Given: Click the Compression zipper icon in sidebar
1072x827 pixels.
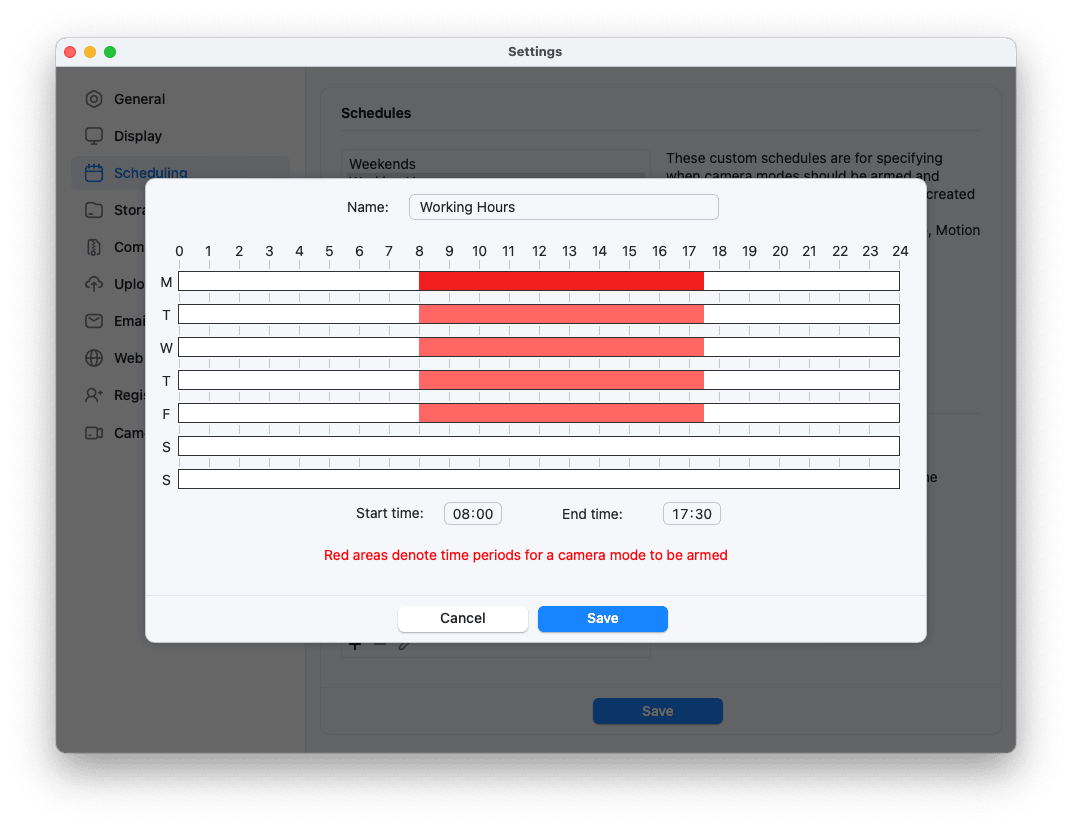Looking at the screenshot, I should 93,247.
